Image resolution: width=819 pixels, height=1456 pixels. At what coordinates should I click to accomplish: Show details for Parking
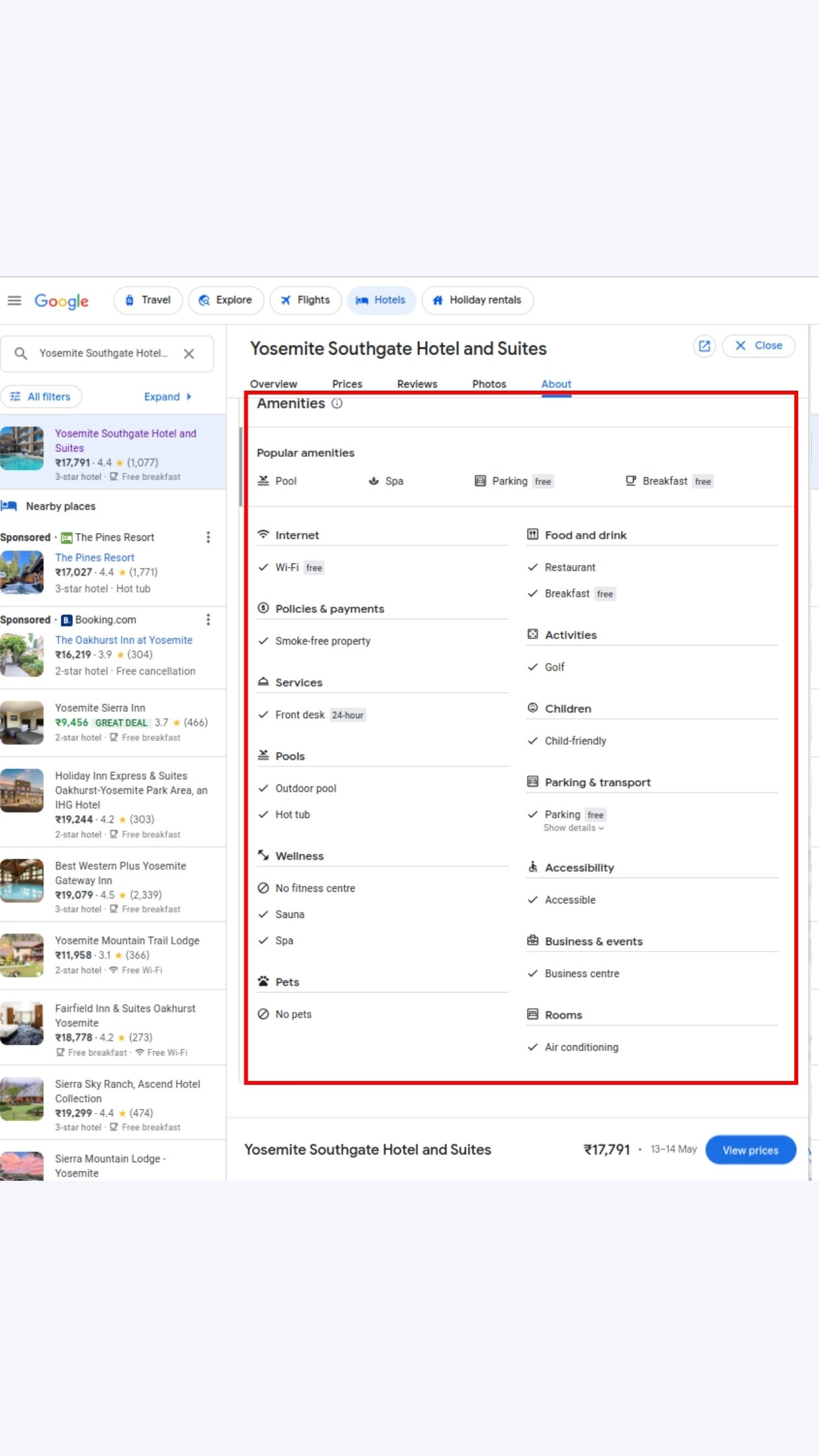pyautogui.click(x=573, y=828)
